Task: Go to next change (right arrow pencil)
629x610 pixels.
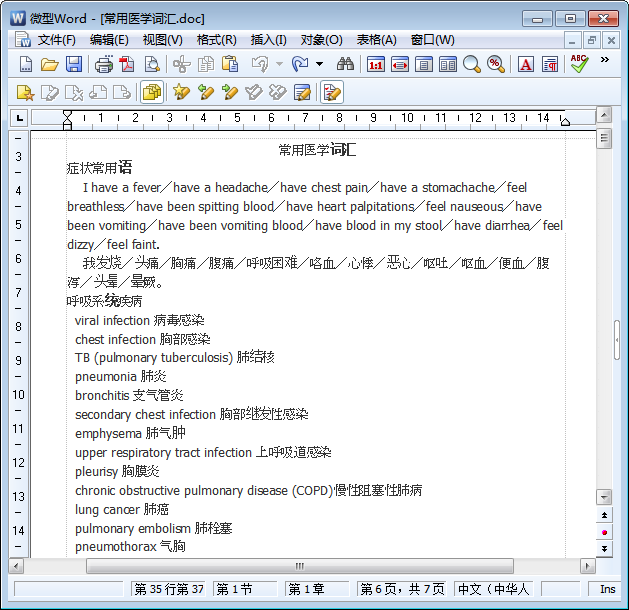Action: (230, 93)
